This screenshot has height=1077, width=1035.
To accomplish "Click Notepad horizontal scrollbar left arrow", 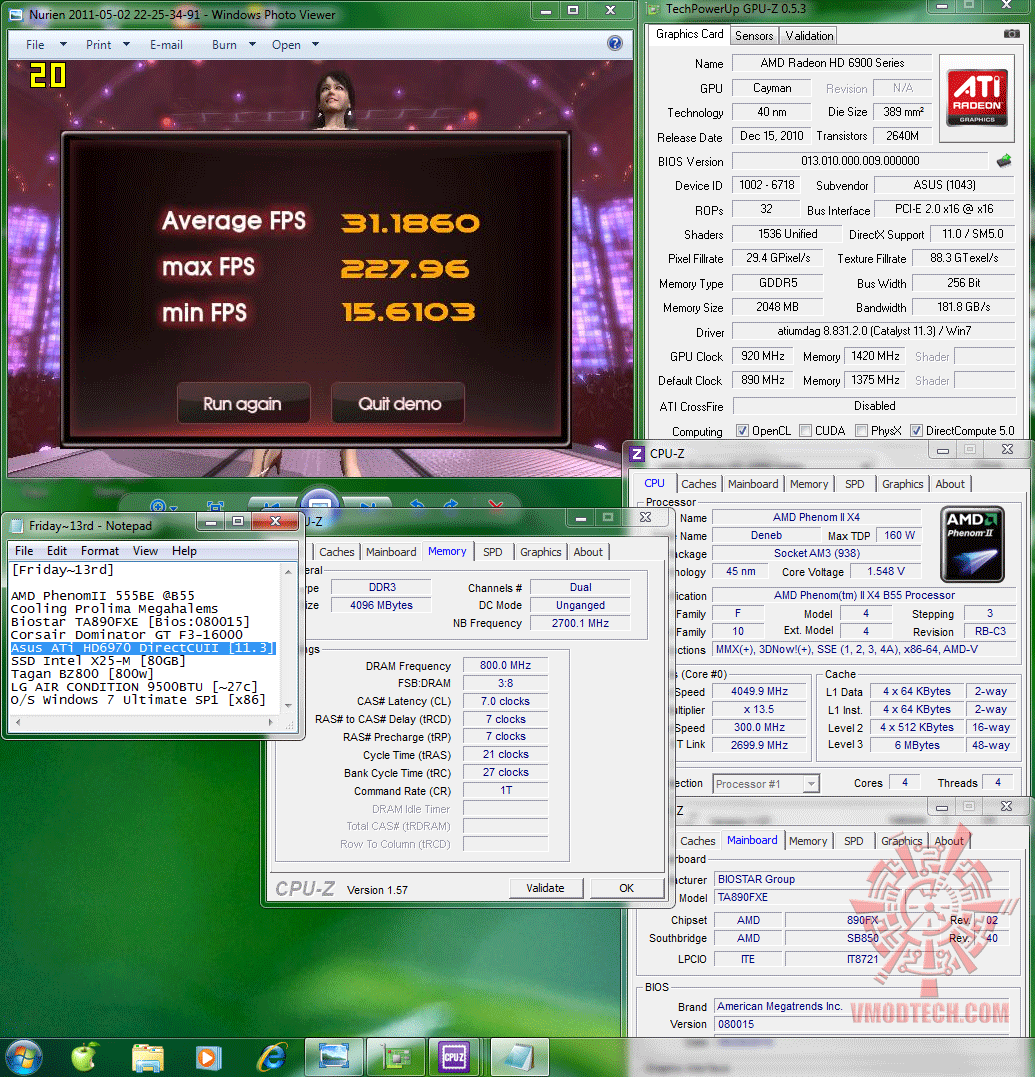I will click(18, 722).
